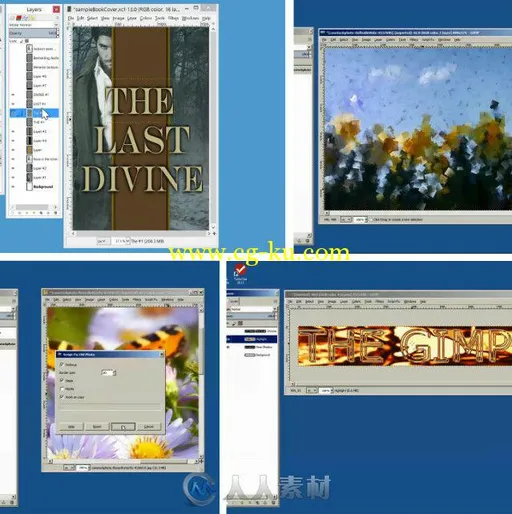512x514 pixels.
Task: Click the vertical scrollbar of book cover window
Action: pos(213,128)
